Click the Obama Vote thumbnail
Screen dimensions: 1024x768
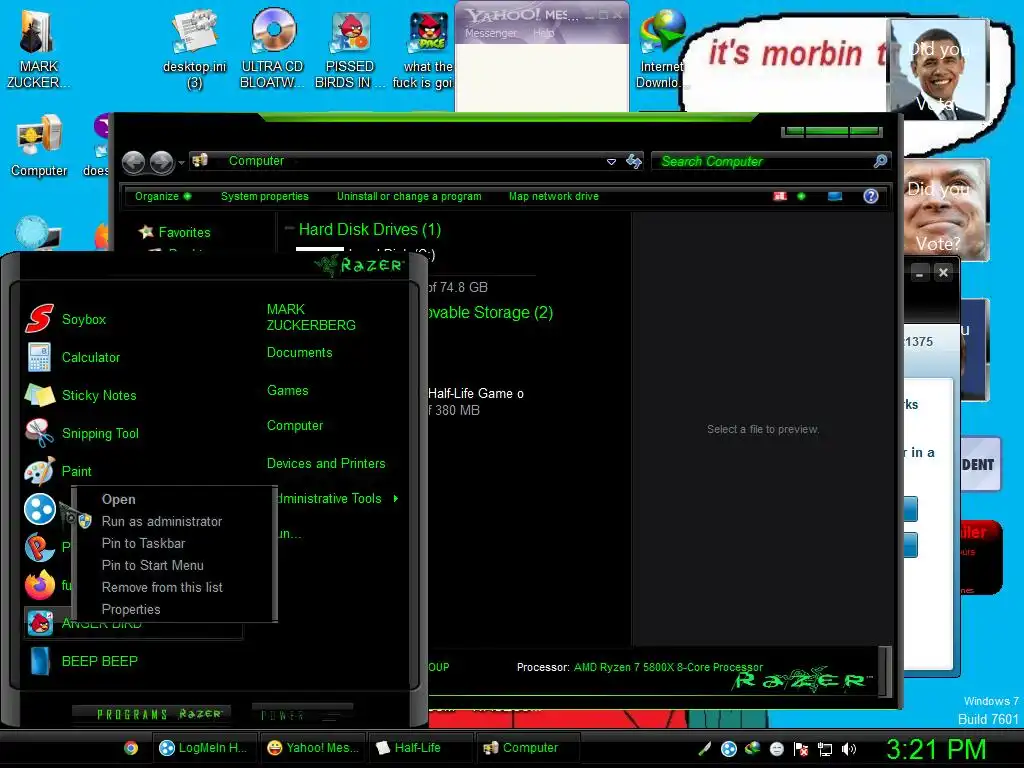coord(938,69)
